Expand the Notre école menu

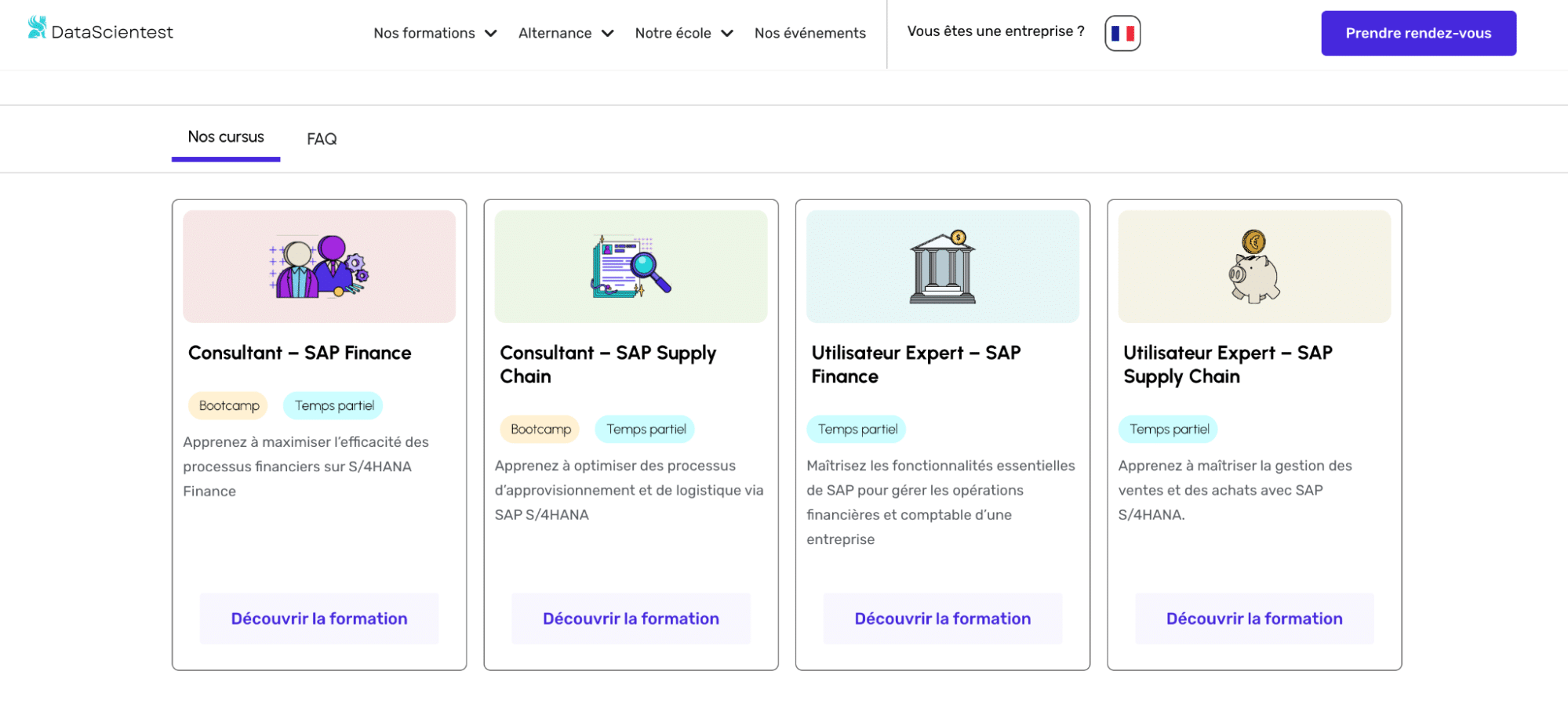coord(684,33)
